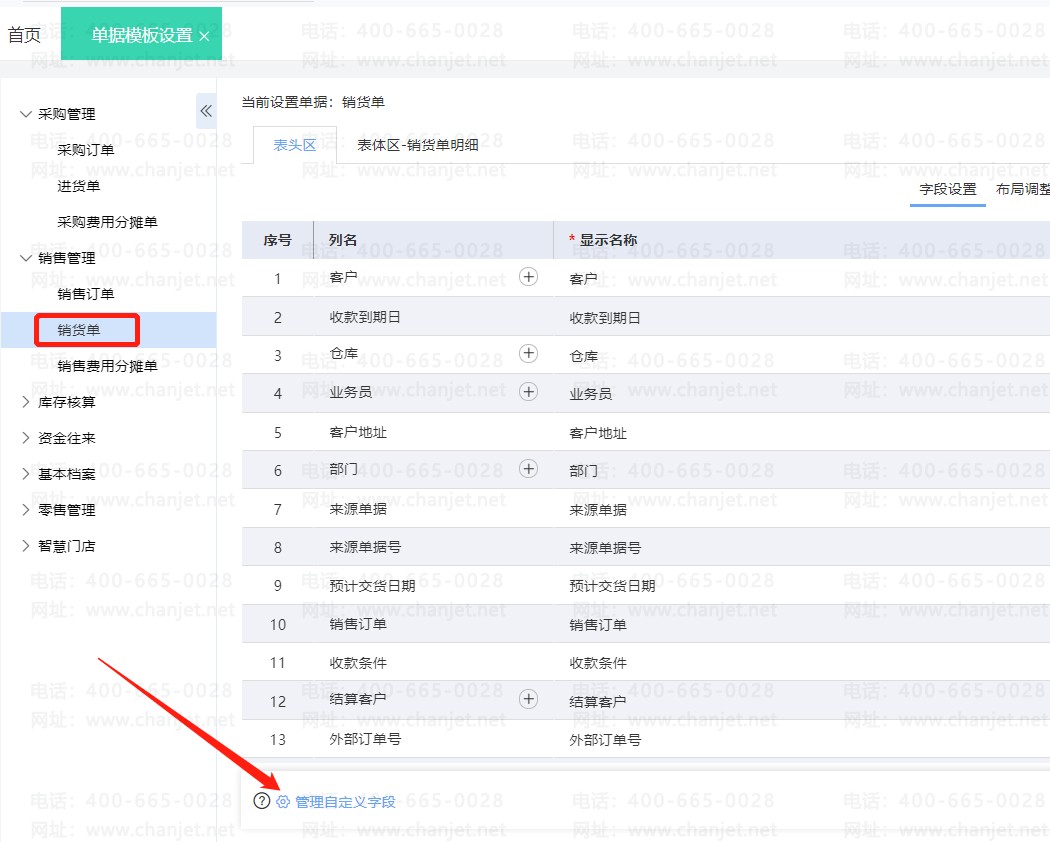
Task: Click the plus icon in the 业务员 row
Action: 528,392
